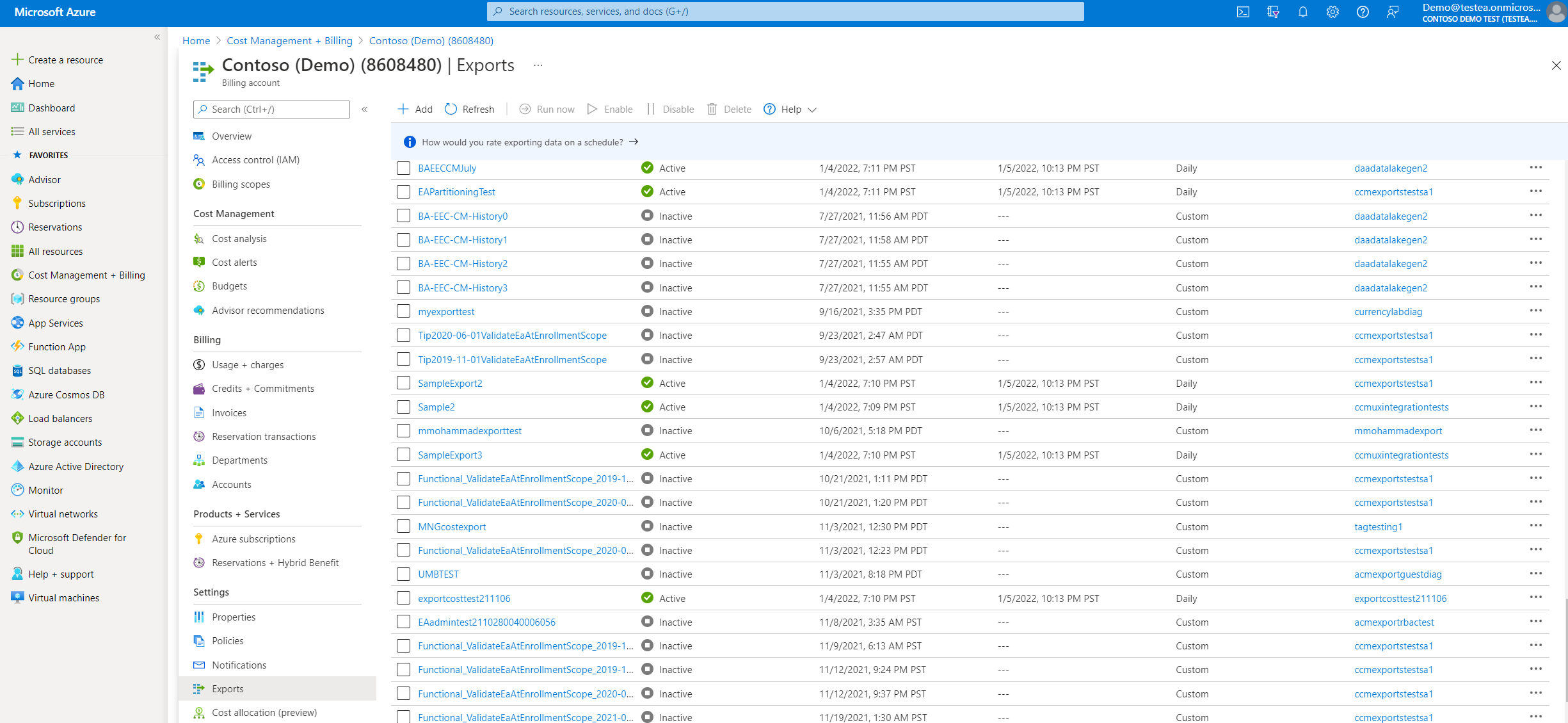
Task: Click Cost Management + Billing breadcrumb
Action: tap(289, 41)
